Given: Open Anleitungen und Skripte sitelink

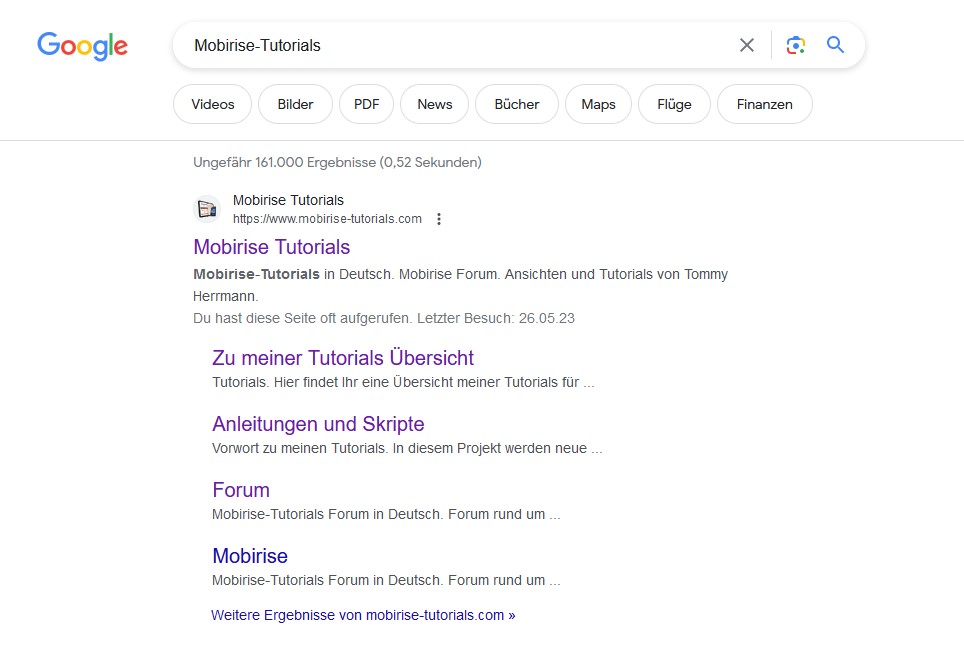Looking at the screenshot, I should [318, 424].
